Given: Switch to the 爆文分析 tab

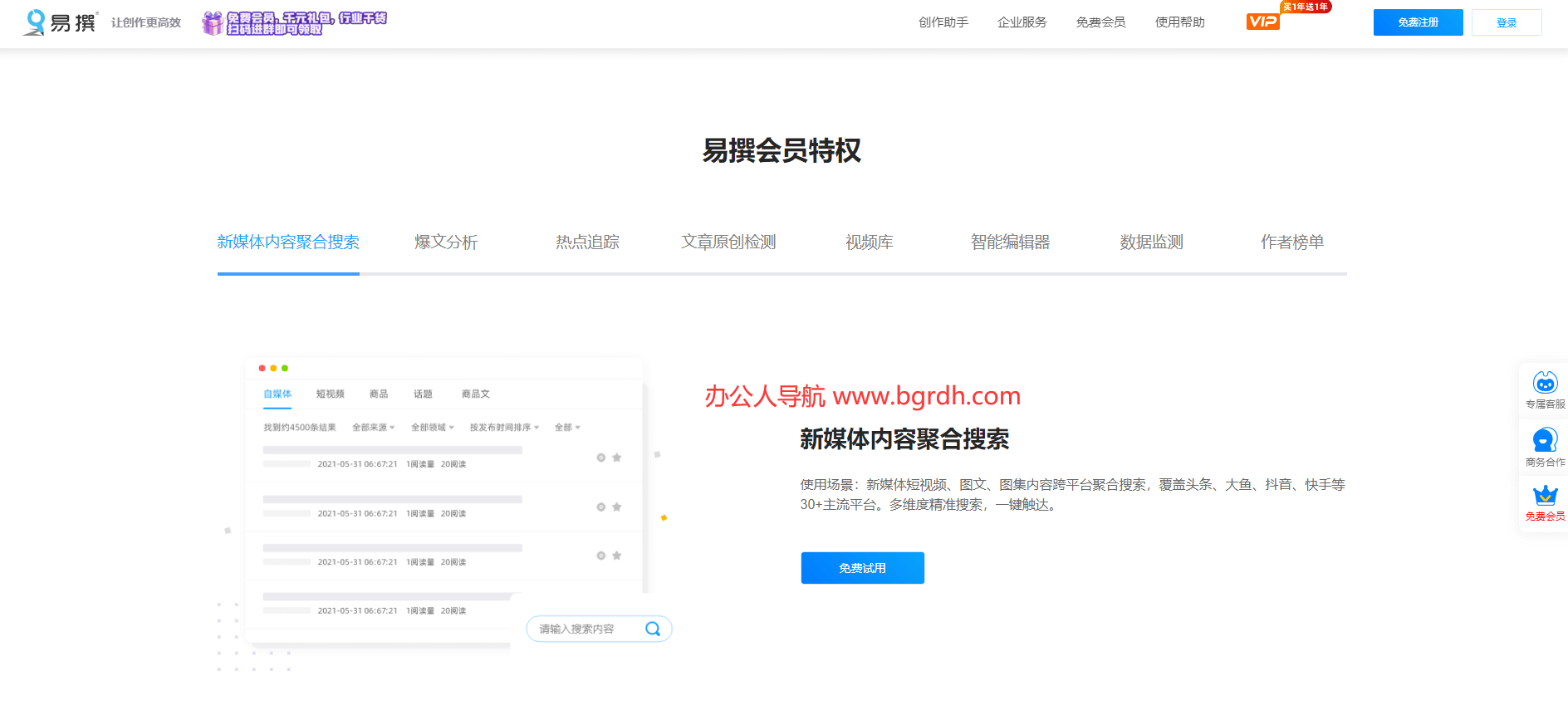Looking at the screenshot, I should coord(446,242).
